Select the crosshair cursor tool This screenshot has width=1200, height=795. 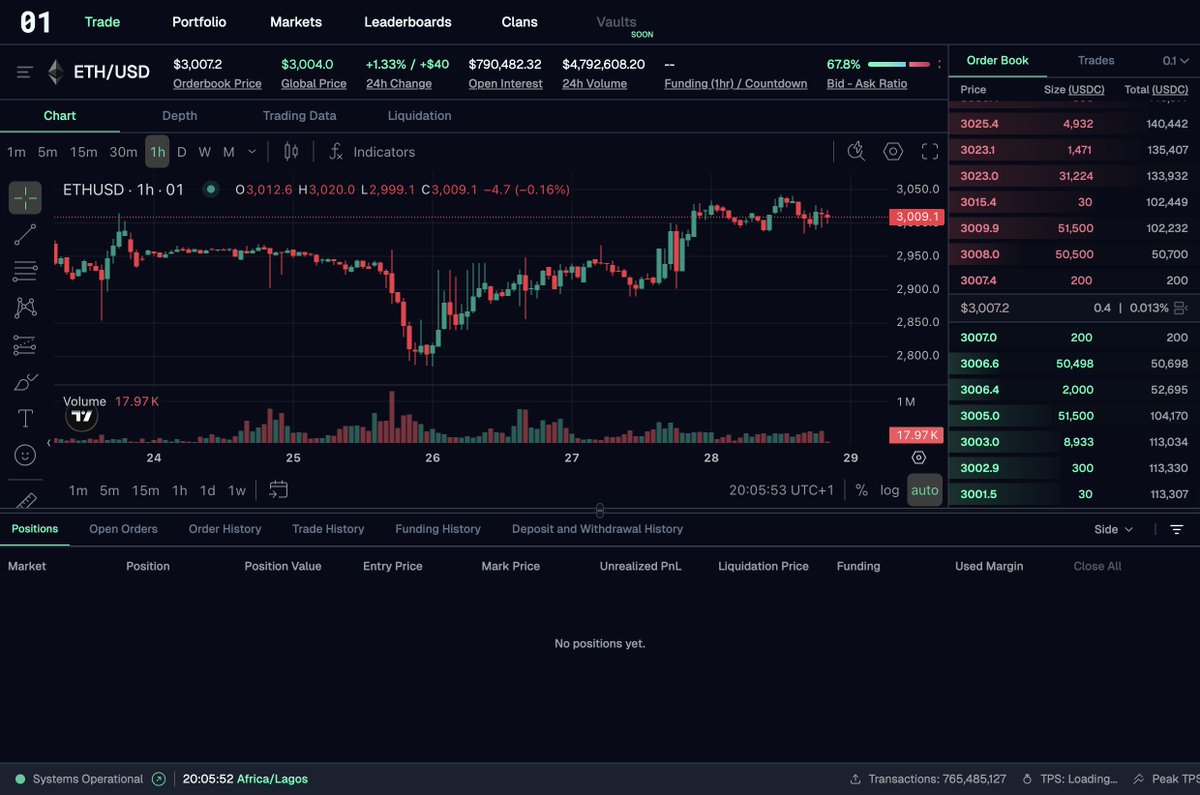point(25,197)
